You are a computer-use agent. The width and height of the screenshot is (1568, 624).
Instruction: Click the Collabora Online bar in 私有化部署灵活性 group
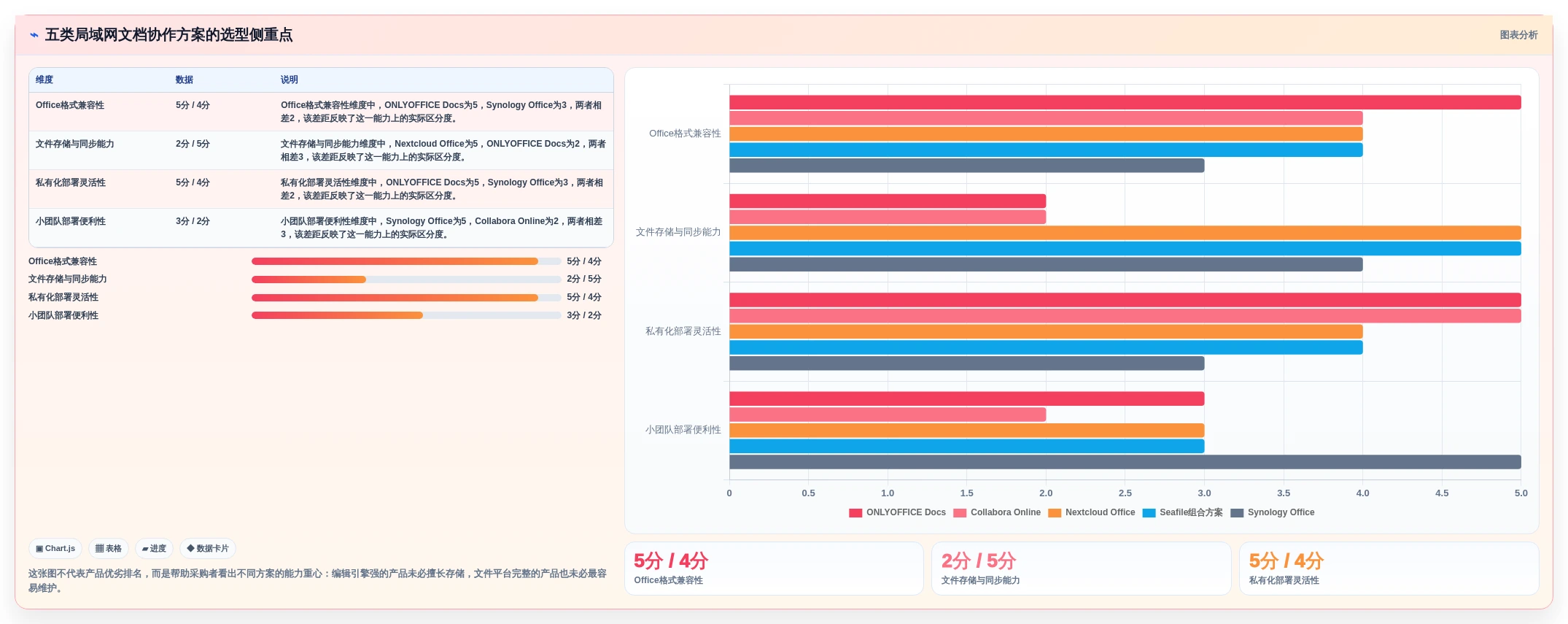(x=1125, y=316)
